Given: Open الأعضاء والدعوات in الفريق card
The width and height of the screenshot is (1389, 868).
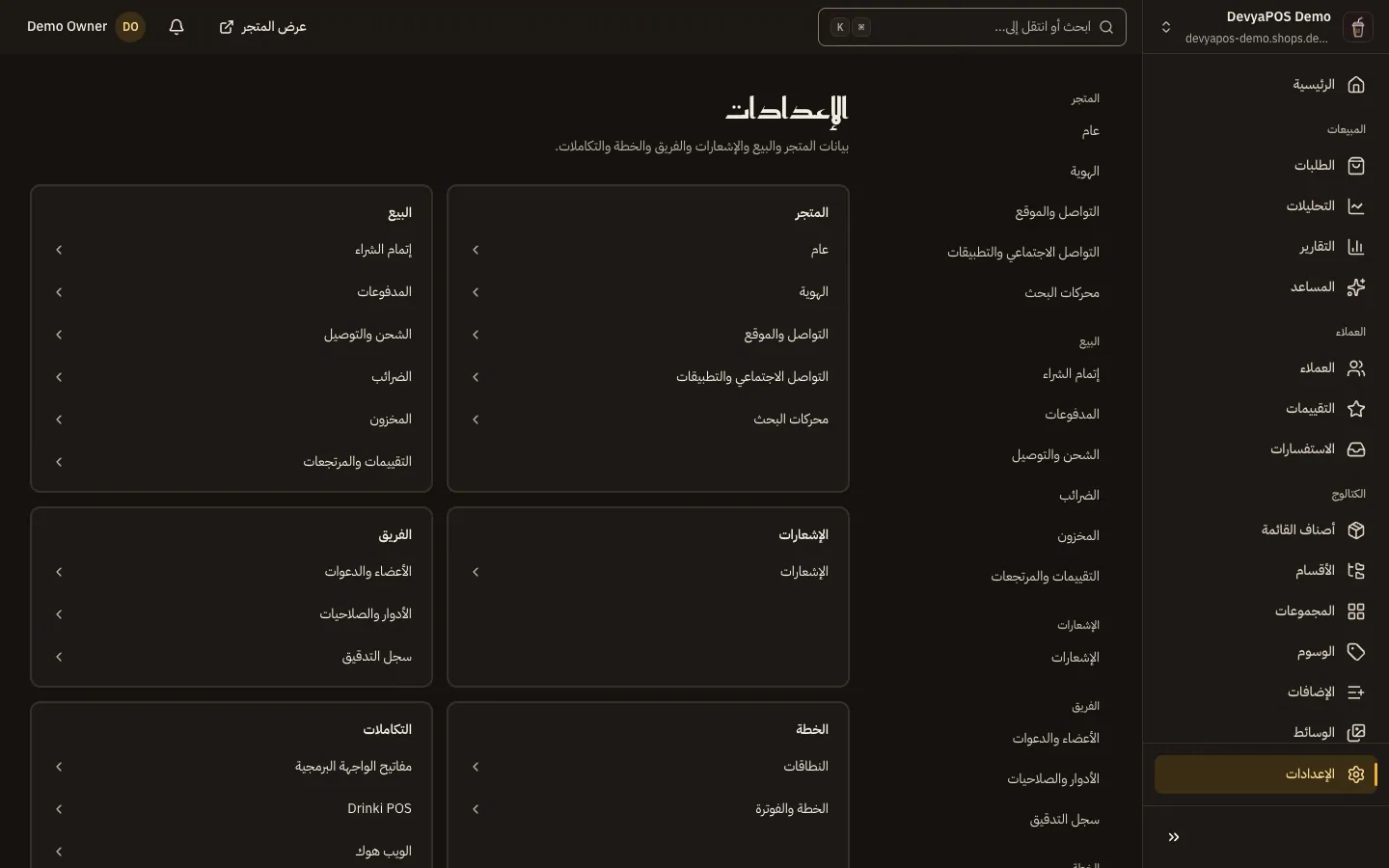Looking at the screenshot, I should 231,572.
